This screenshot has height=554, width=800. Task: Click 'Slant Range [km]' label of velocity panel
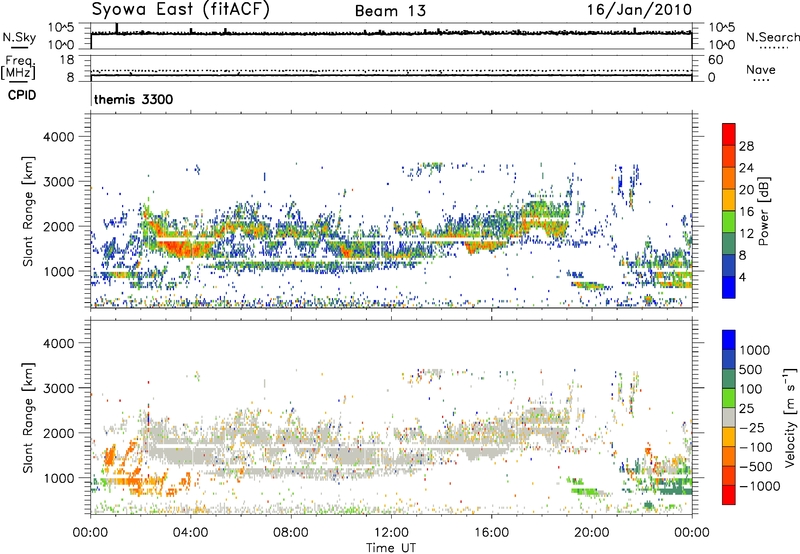pos(28,418)
